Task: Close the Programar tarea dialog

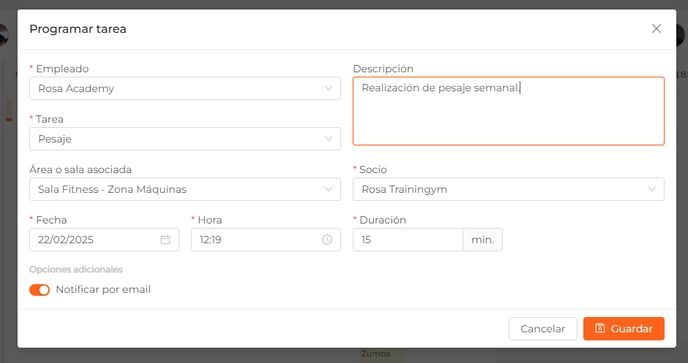Action: (656, 29)
